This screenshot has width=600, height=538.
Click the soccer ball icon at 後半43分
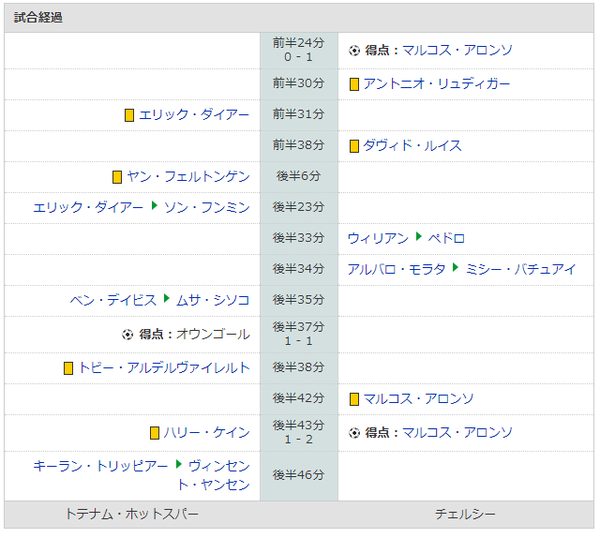[354, 433]
